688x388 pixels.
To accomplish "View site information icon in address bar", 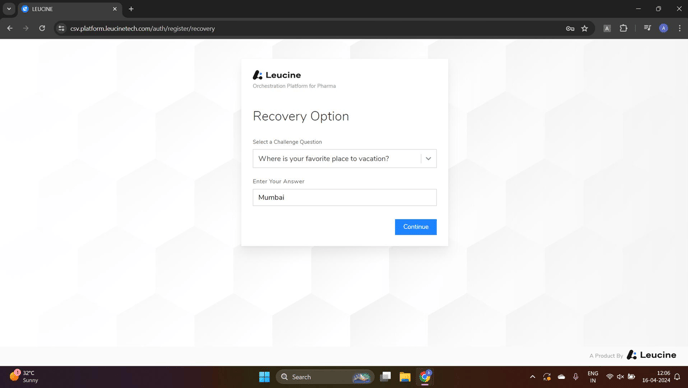I will [61, 29].
